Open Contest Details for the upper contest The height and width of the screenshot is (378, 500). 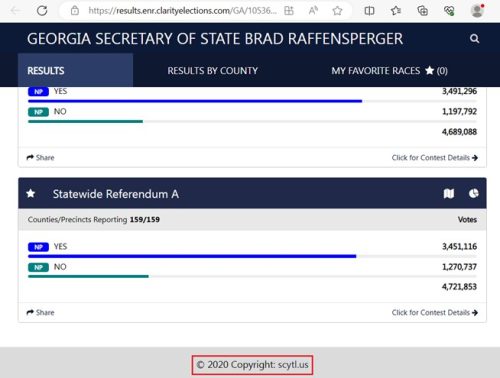pyautogui.click(x=435, y=157)
